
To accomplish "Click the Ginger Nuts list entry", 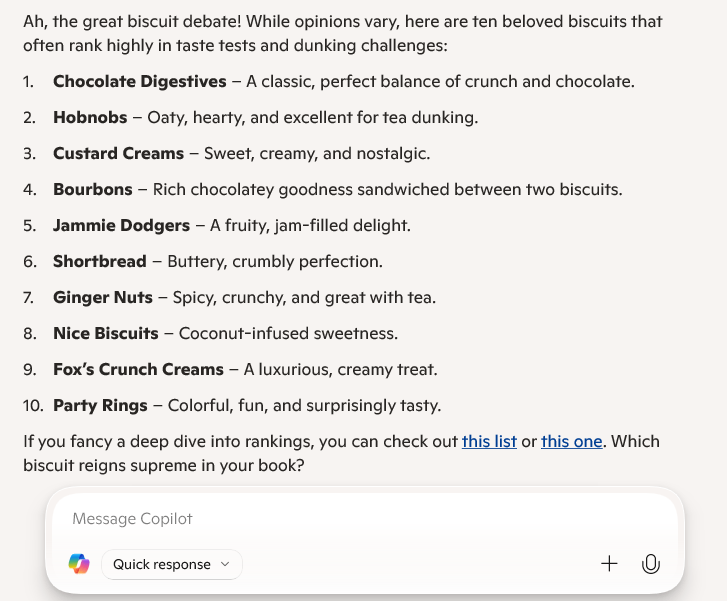I will pos(103,297).
